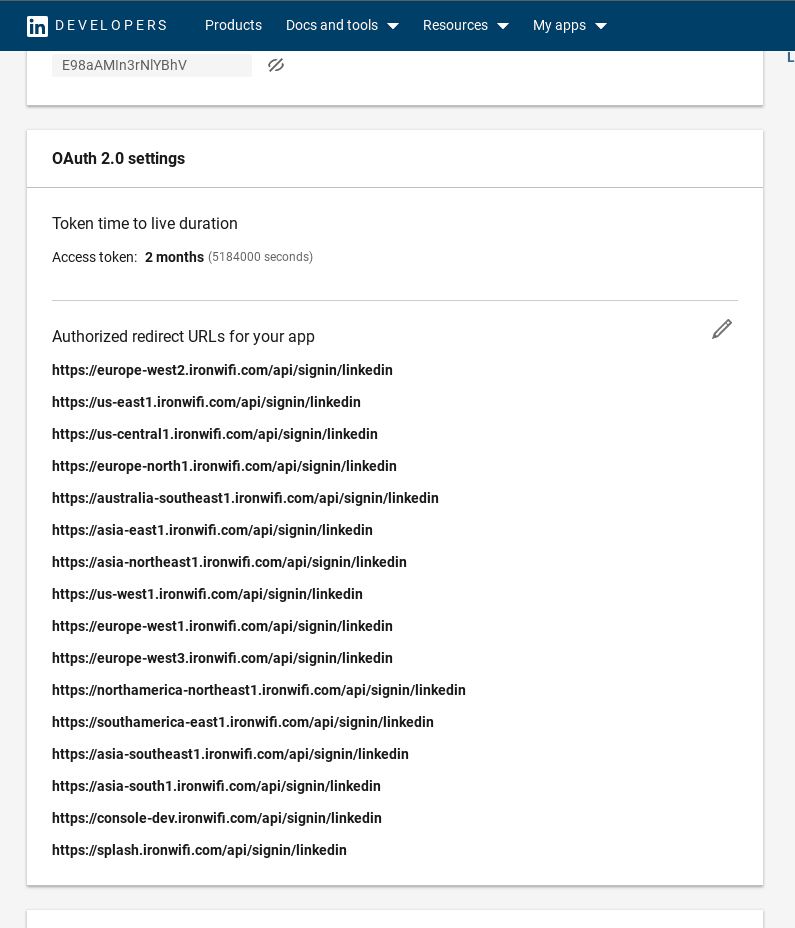The height and width of the screenshot is (928, 795).
Task: Click the australia-southeast1 ironwifi redirect URL
Action: click(245, 498)
